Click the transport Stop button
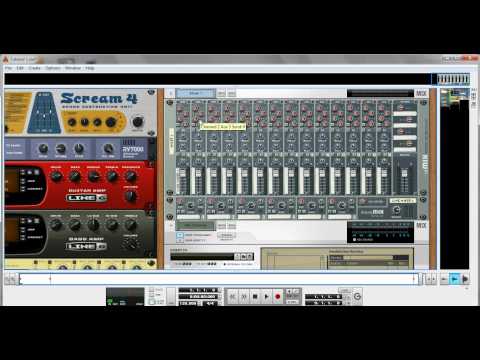The width and height of the screenshot is (480, 360). [255, 296]
